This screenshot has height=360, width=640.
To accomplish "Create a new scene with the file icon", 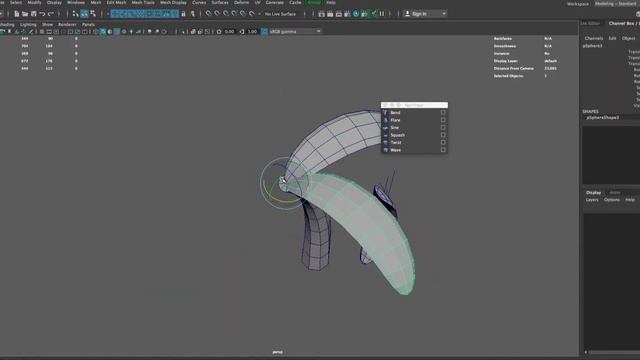I will point(16,14).
